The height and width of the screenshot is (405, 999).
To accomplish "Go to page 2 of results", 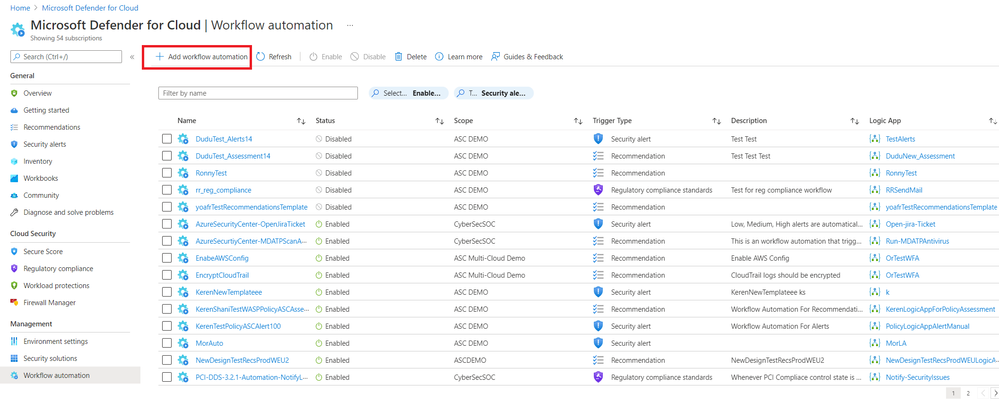I will (x=968, y=394).
